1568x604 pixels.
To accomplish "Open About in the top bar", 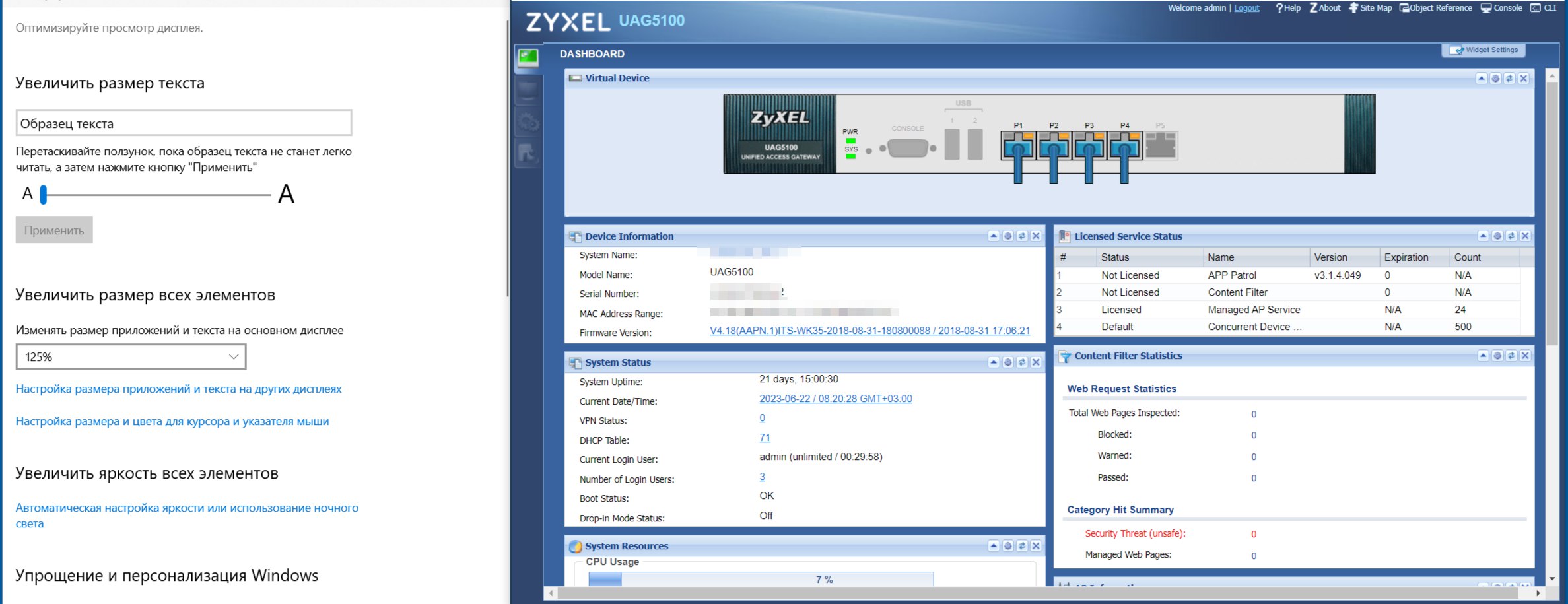I will 1325,8.
